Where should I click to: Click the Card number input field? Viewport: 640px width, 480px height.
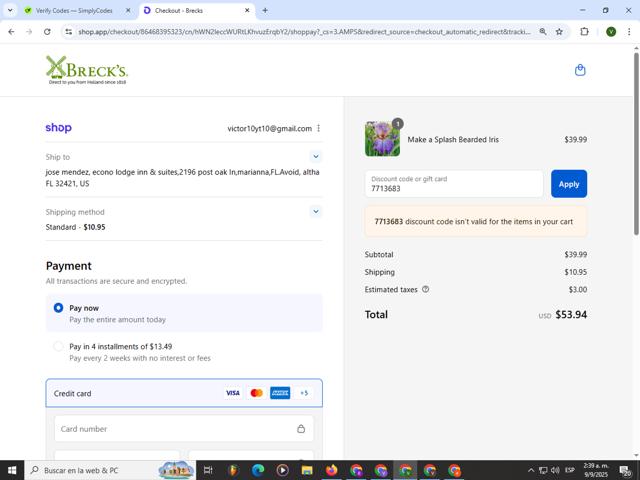coord(184,429)
